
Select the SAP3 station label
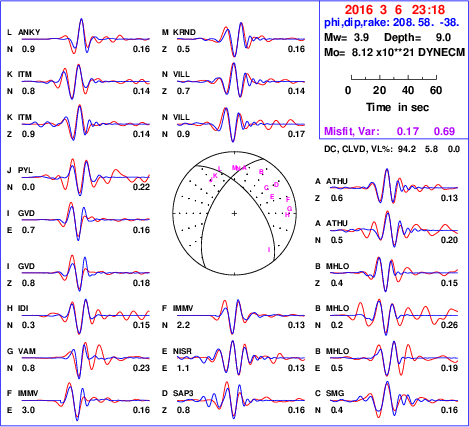[x=183, y=393]
